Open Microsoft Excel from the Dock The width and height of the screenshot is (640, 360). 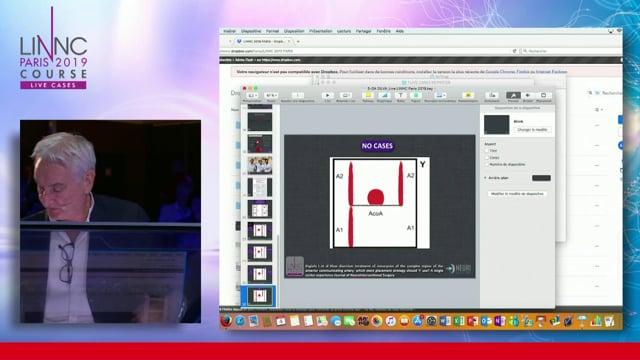[459, 321]
